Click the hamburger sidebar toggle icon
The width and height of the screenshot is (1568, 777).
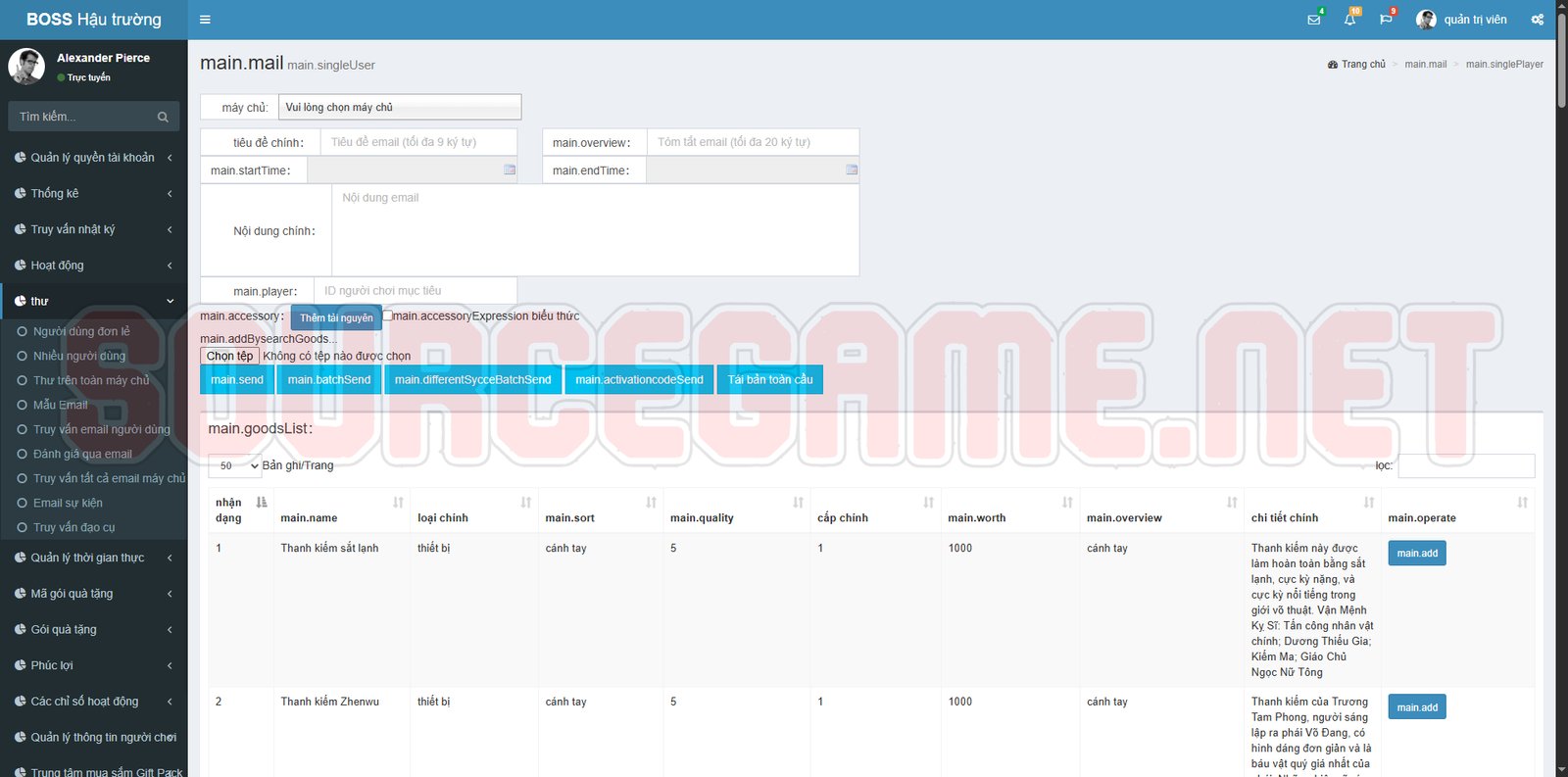click(205, 20)
